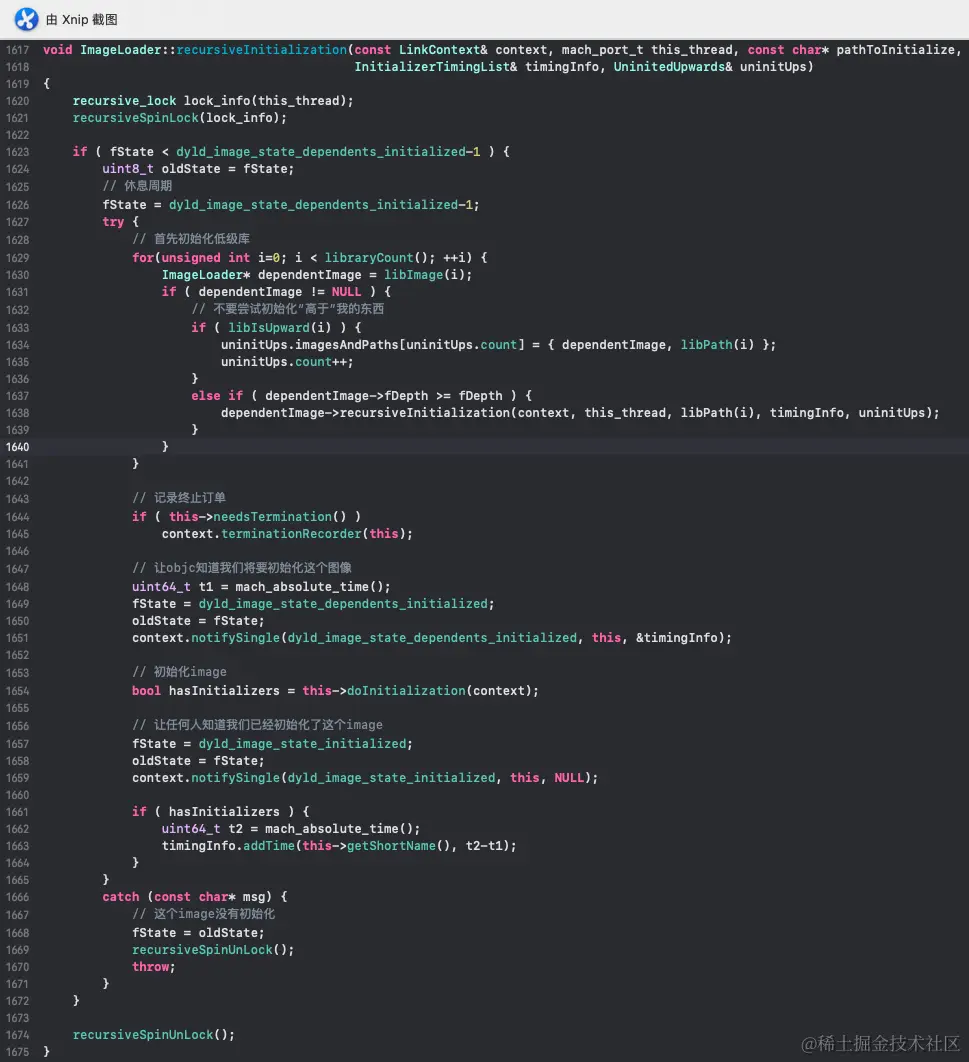Click 'getShortName()' on line 1663
Screen dimensions: 969x1062
(x=398, y=846)
